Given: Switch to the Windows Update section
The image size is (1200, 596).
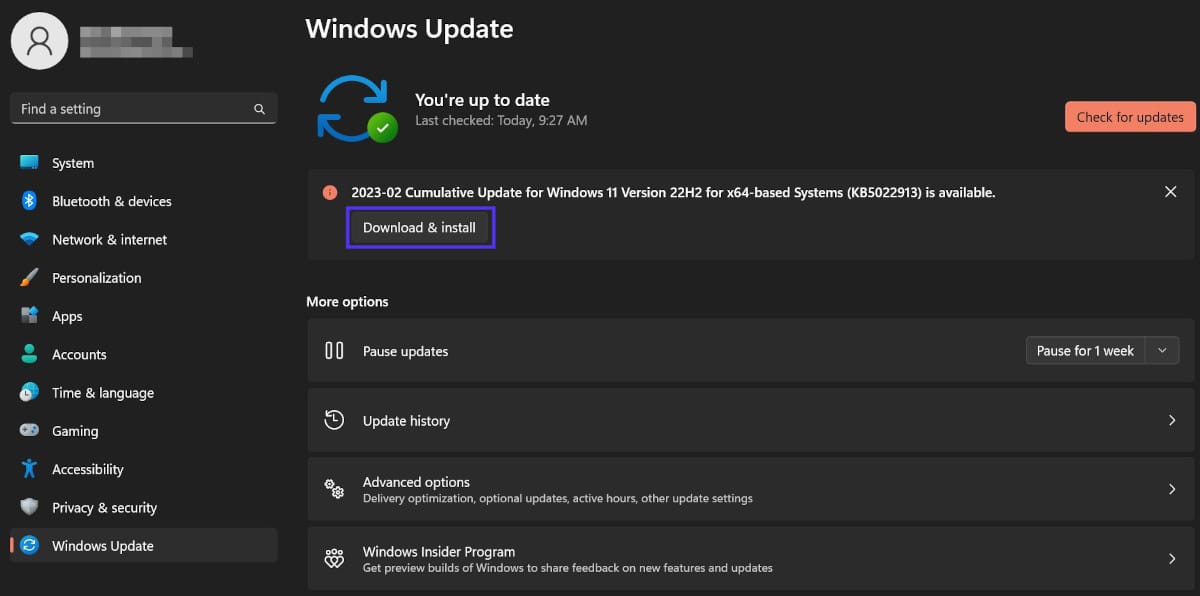Looking at the screenshot, I should pyautogui.click(x=102, y=545).
